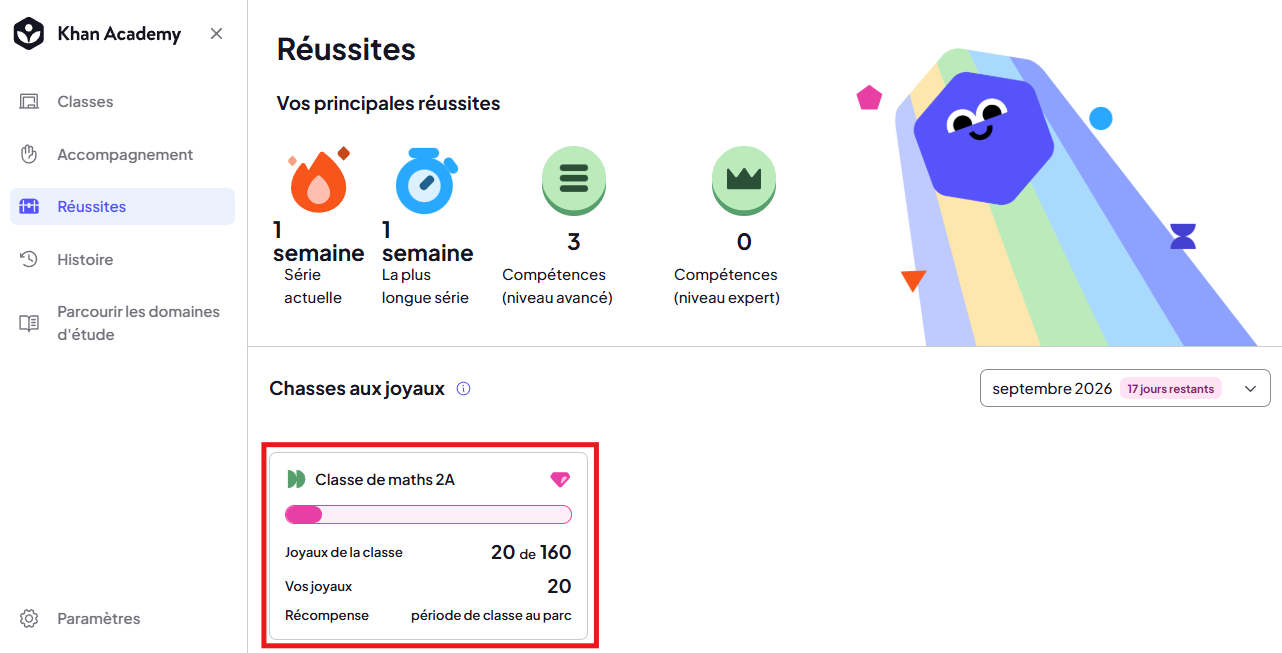
Task: Click the pink gem icon on class card
Action: point(560,480)
